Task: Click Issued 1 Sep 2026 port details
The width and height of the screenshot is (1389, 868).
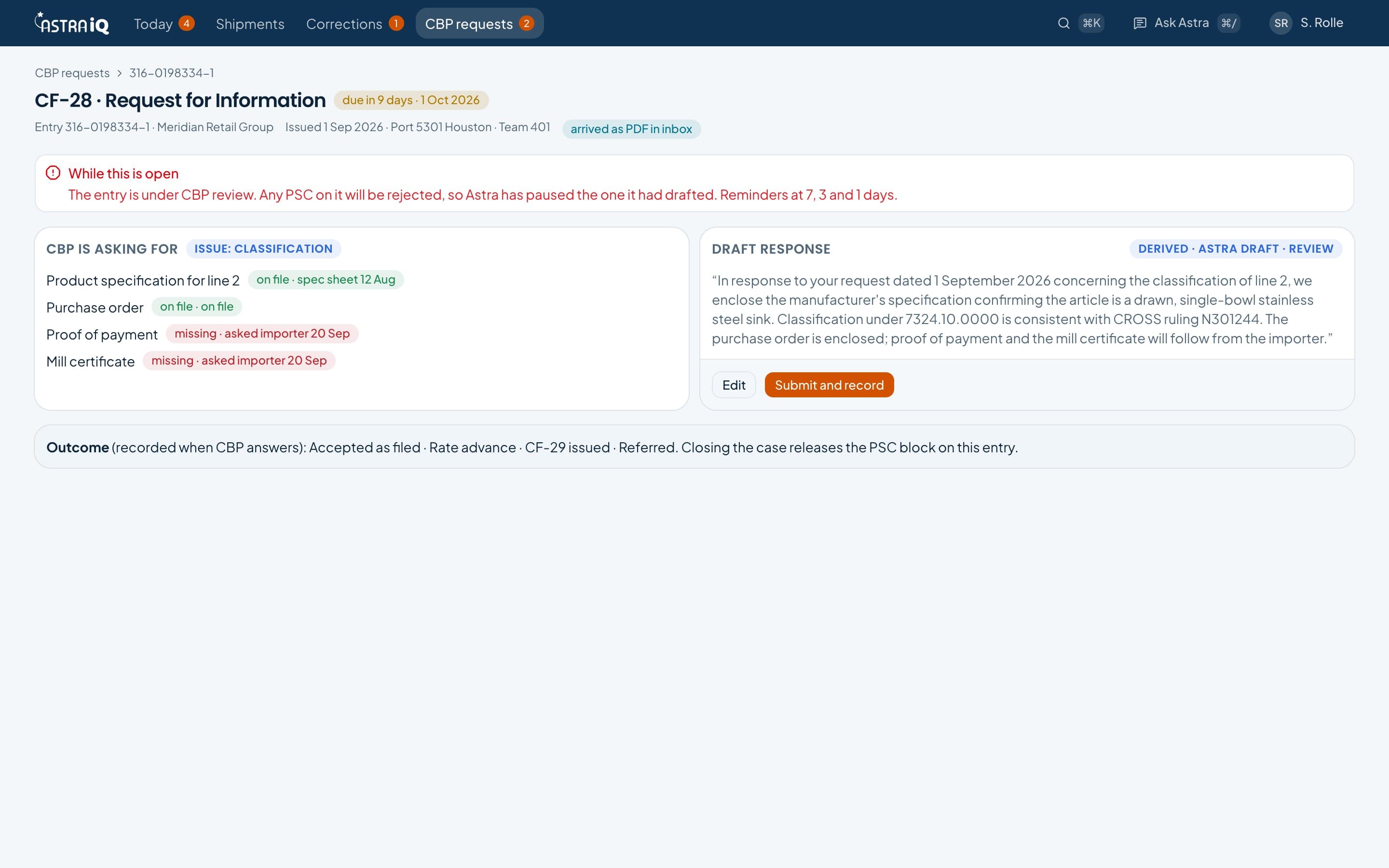Action: [x=418, y=127]
